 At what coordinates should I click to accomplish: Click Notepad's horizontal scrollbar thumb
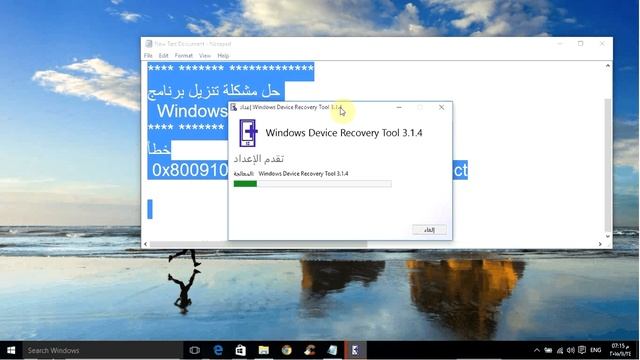pos(259,244)
